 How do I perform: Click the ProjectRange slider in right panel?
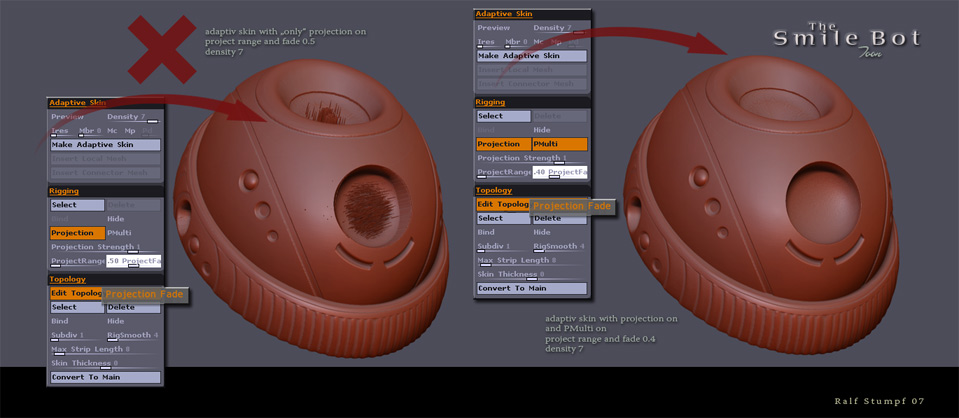click(x=503, y=173)
